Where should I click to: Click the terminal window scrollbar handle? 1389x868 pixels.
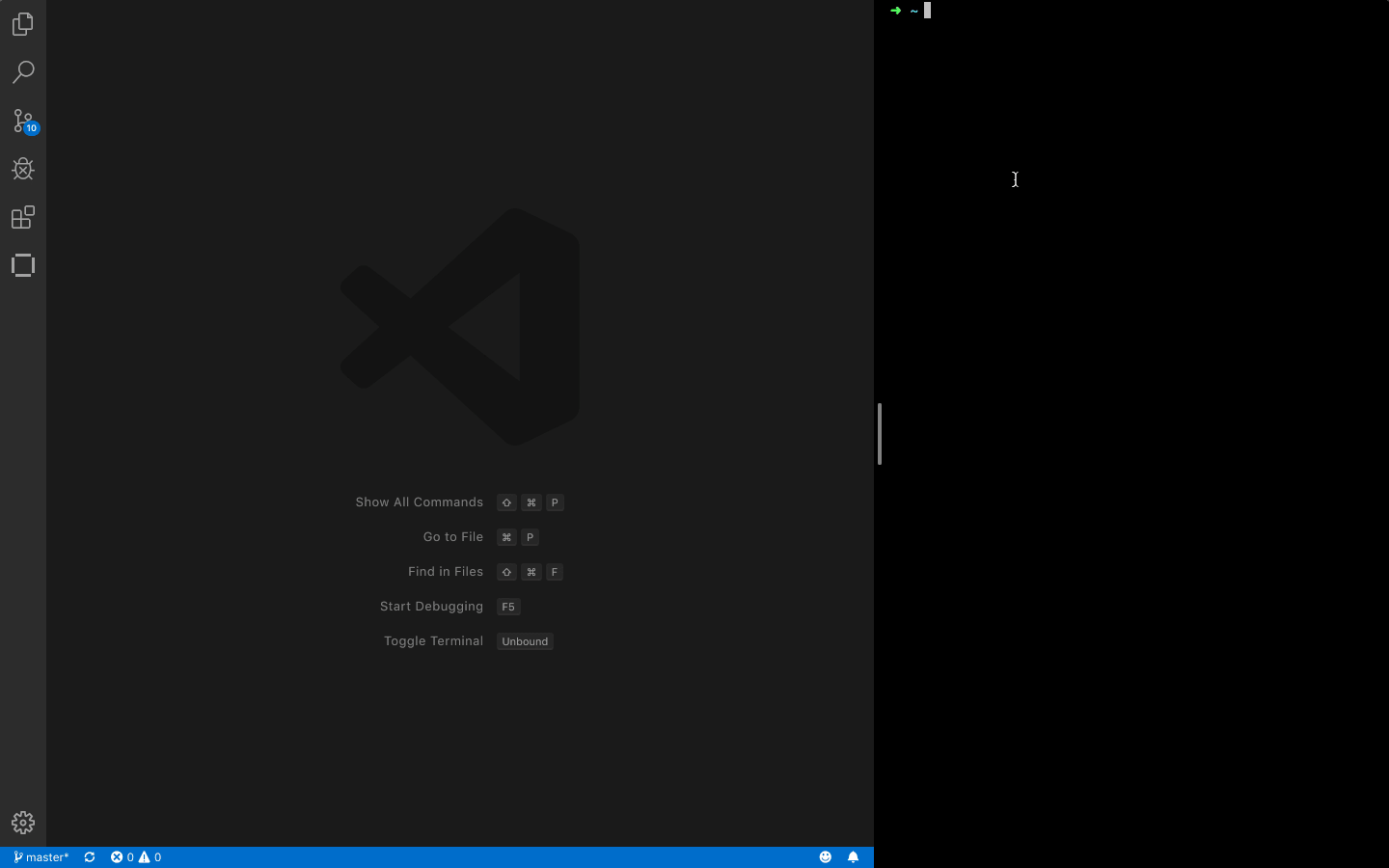[x=880, y=434]
